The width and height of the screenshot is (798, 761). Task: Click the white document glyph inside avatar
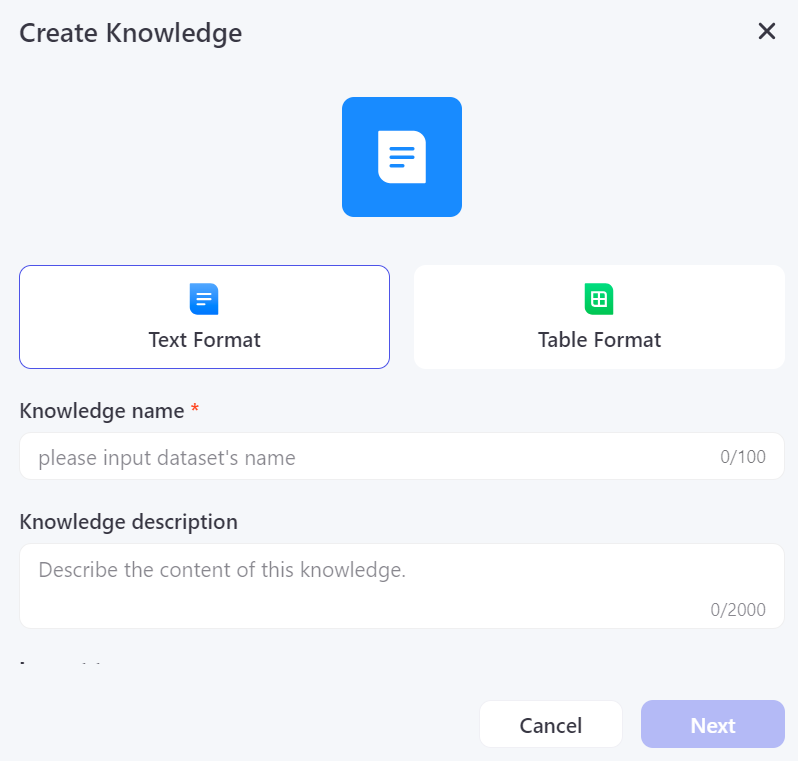[402, 157]
